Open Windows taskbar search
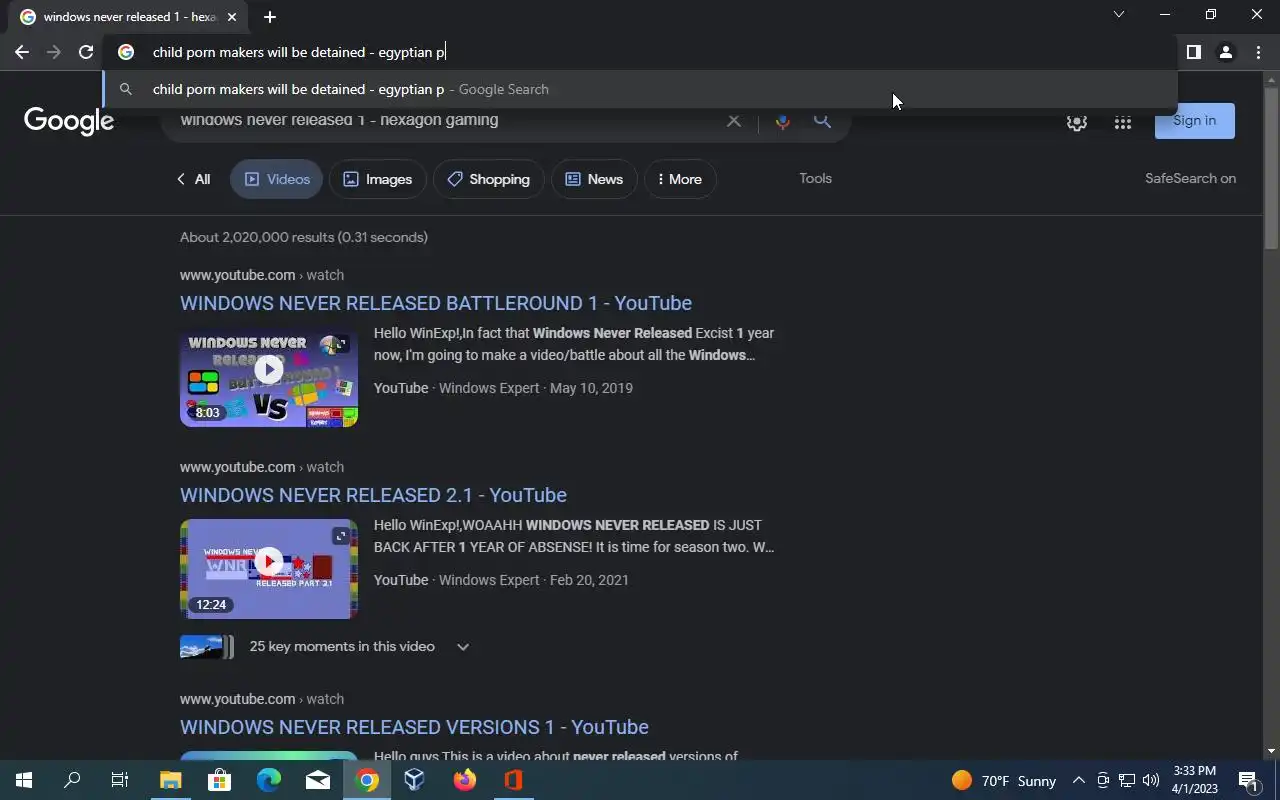This screenshot has width=1280, height=800. point(72,780)
